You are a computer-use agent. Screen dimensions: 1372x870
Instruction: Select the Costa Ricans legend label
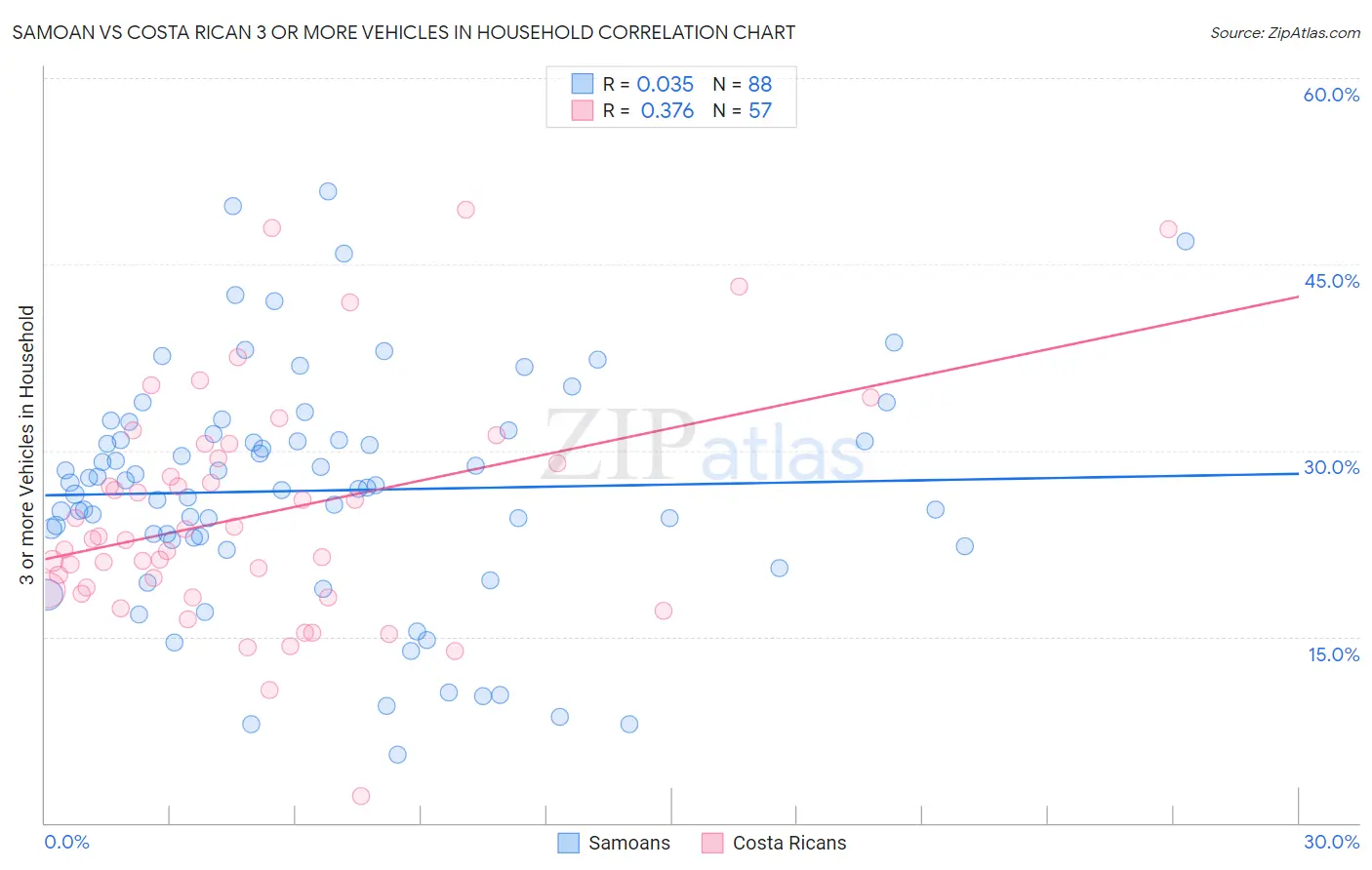point(789,843)
